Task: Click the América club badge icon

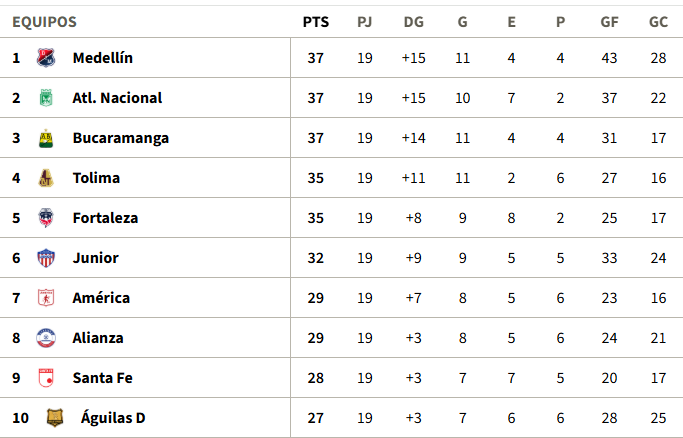Action: 45,298
